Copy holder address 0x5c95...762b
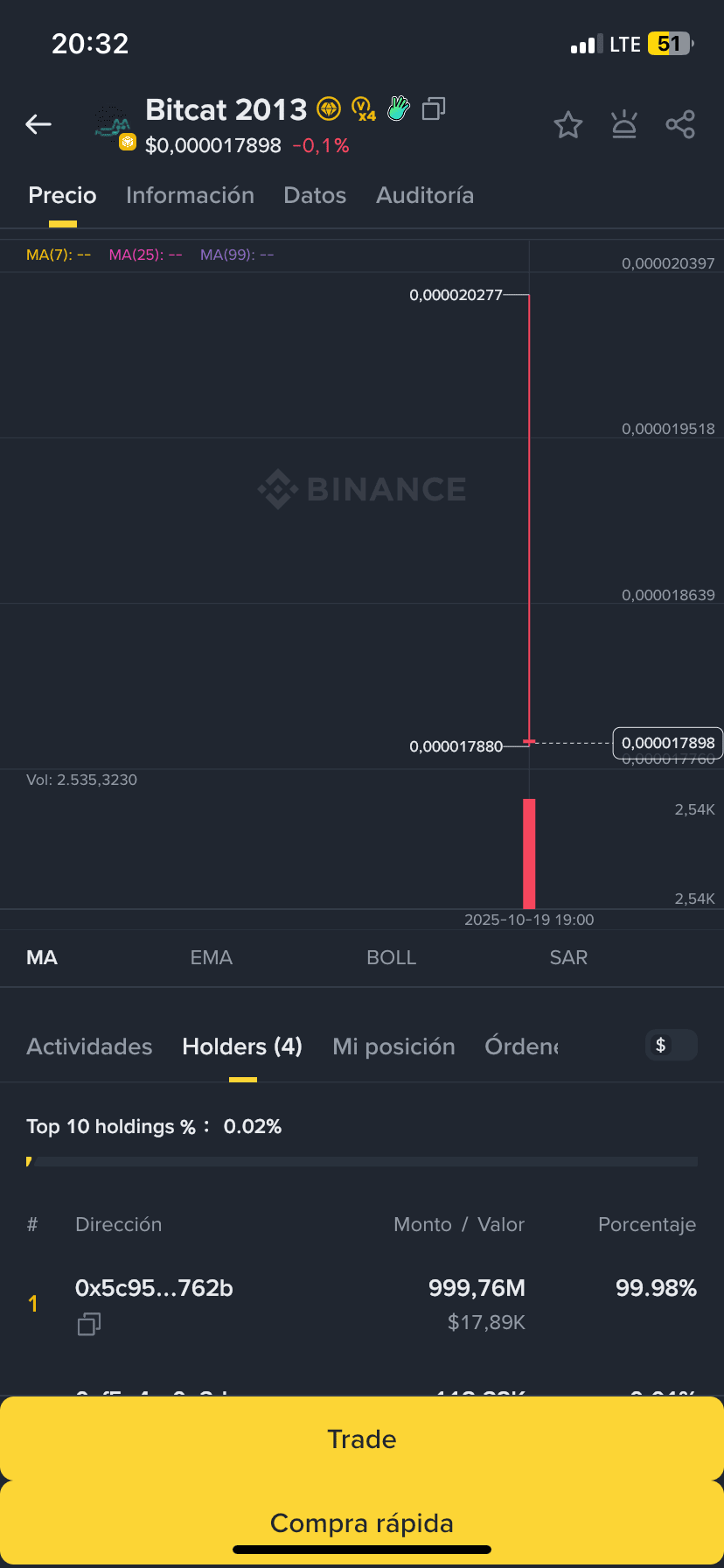 (x=89, y=1325)
